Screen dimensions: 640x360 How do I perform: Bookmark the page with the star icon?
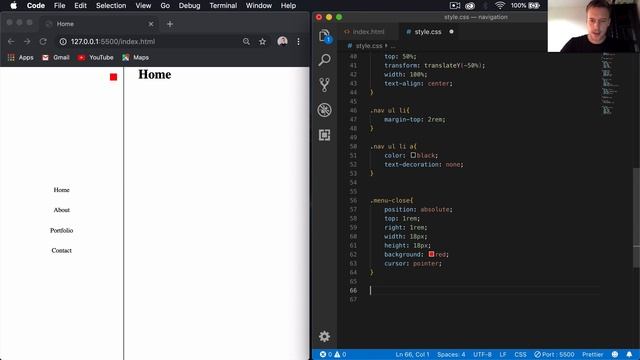click(262, 42)
